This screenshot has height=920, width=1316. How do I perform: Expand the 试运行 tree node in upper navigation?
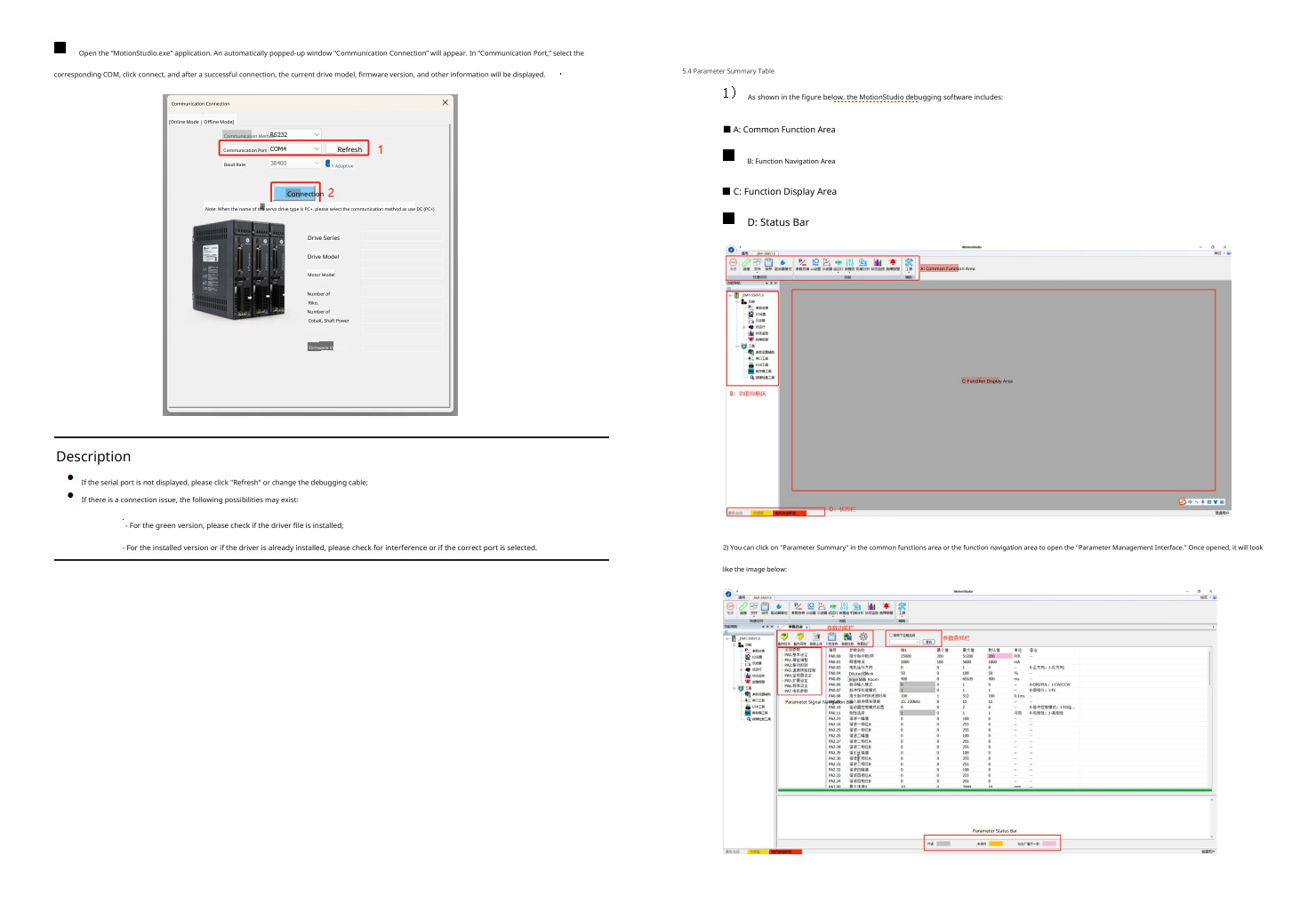pyautogui.click(x=744, y=327)
